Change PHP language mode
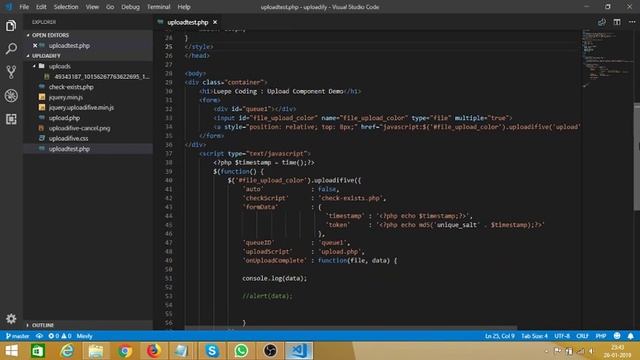 [x=600, y=336]
